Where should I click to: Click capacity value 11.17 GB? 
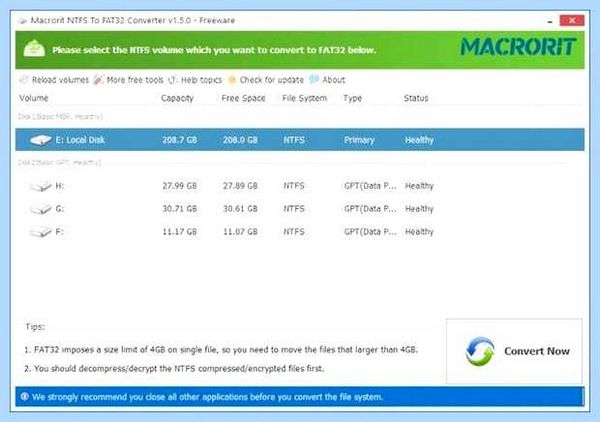click(179, 232)
